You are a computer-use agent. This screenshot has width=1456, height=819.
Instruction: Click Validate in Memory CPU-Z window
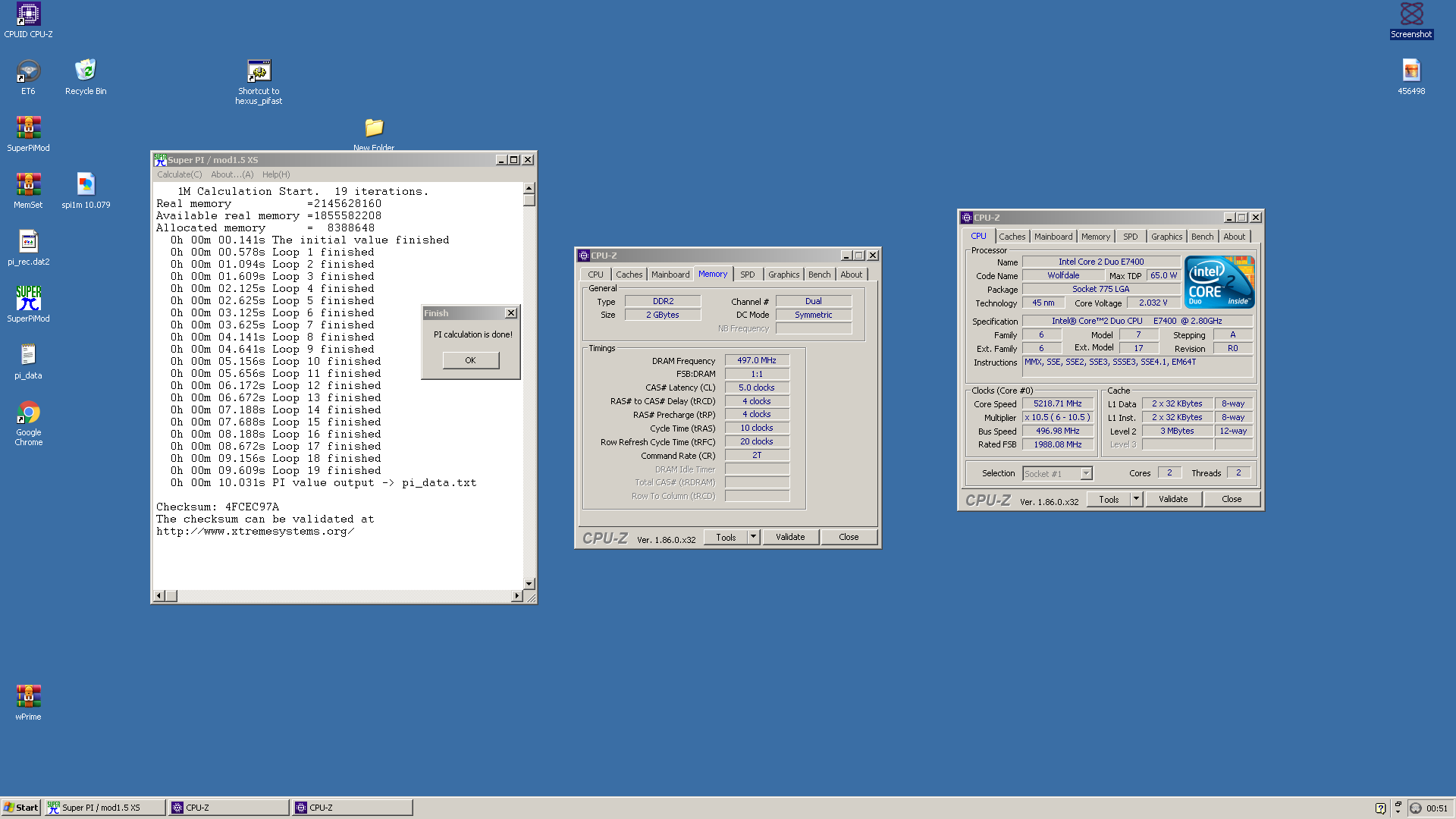[x=790, y=537]
